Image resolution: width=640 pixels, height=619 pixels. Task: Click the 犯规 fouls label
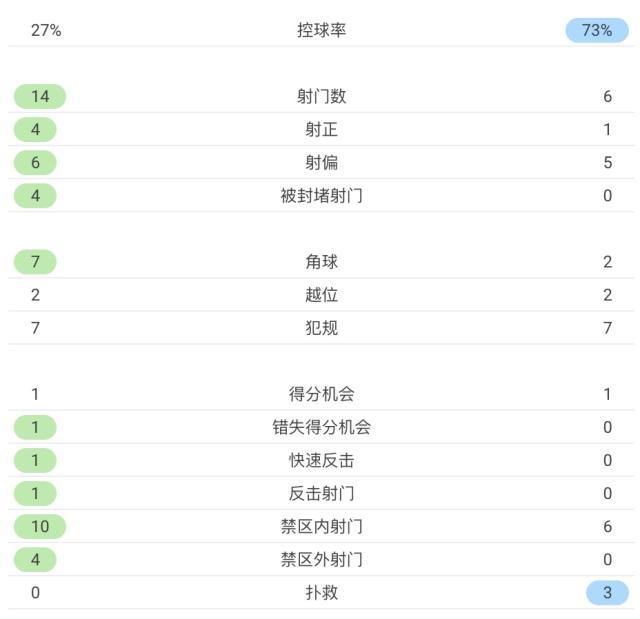(321, 327)
